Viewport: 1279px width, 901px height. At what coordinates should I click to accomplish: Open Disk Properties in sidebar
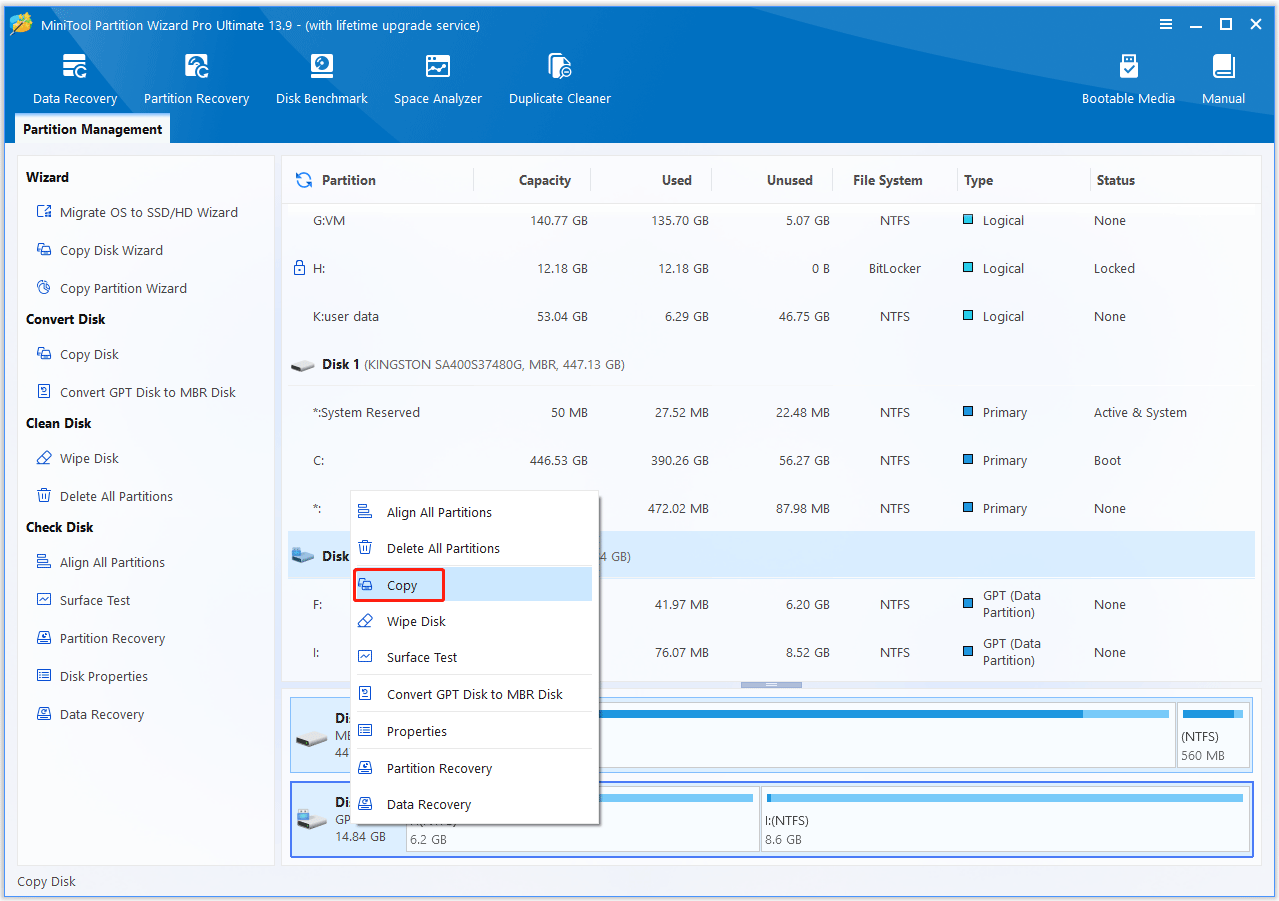[x=92, y=676]
